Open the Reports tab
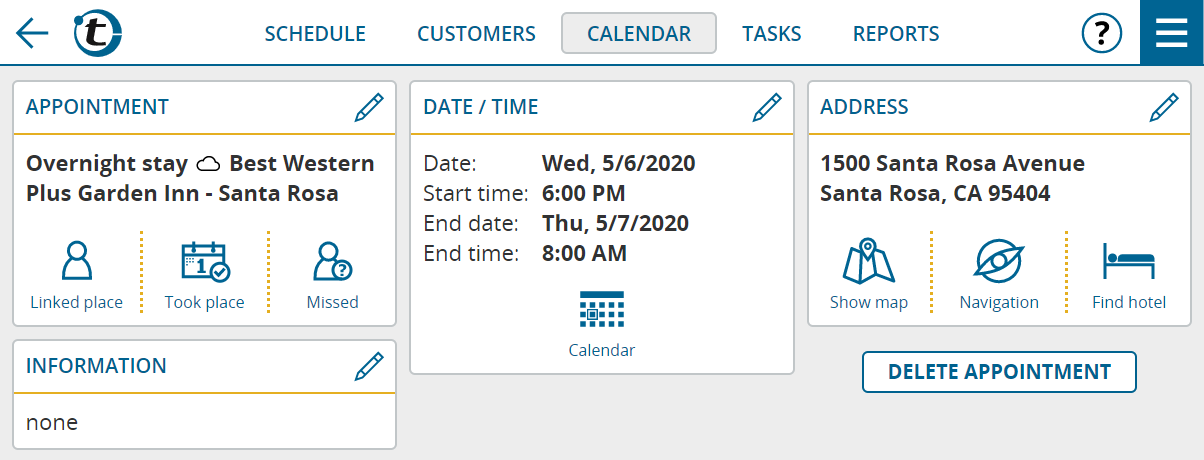Image resolution: width=1204 pixels, height=460 pixels. [896, 33]
